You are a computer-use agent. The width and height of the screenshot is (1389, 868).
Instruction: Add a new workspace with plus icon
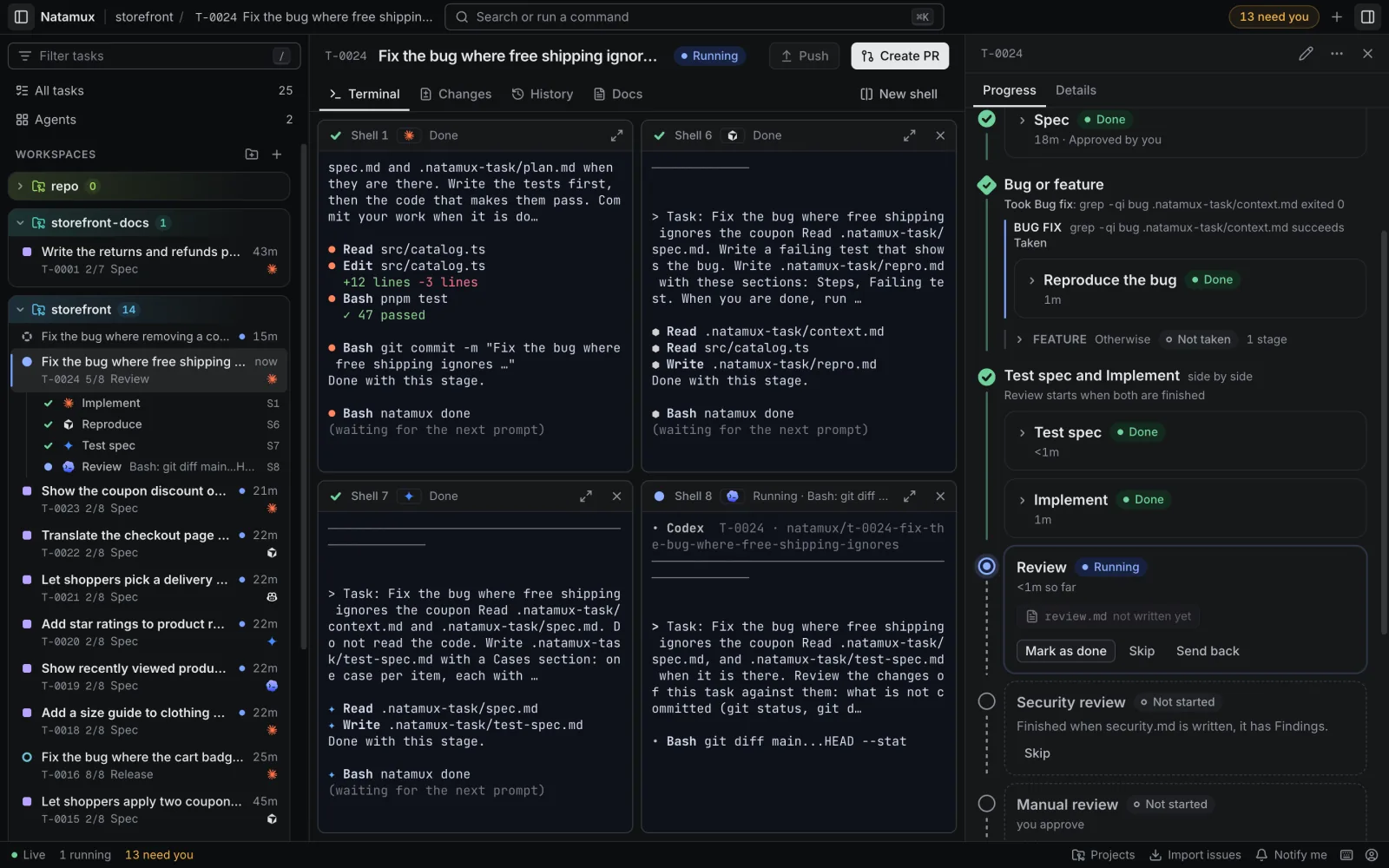pyautogui.click(x=277, y=155)
